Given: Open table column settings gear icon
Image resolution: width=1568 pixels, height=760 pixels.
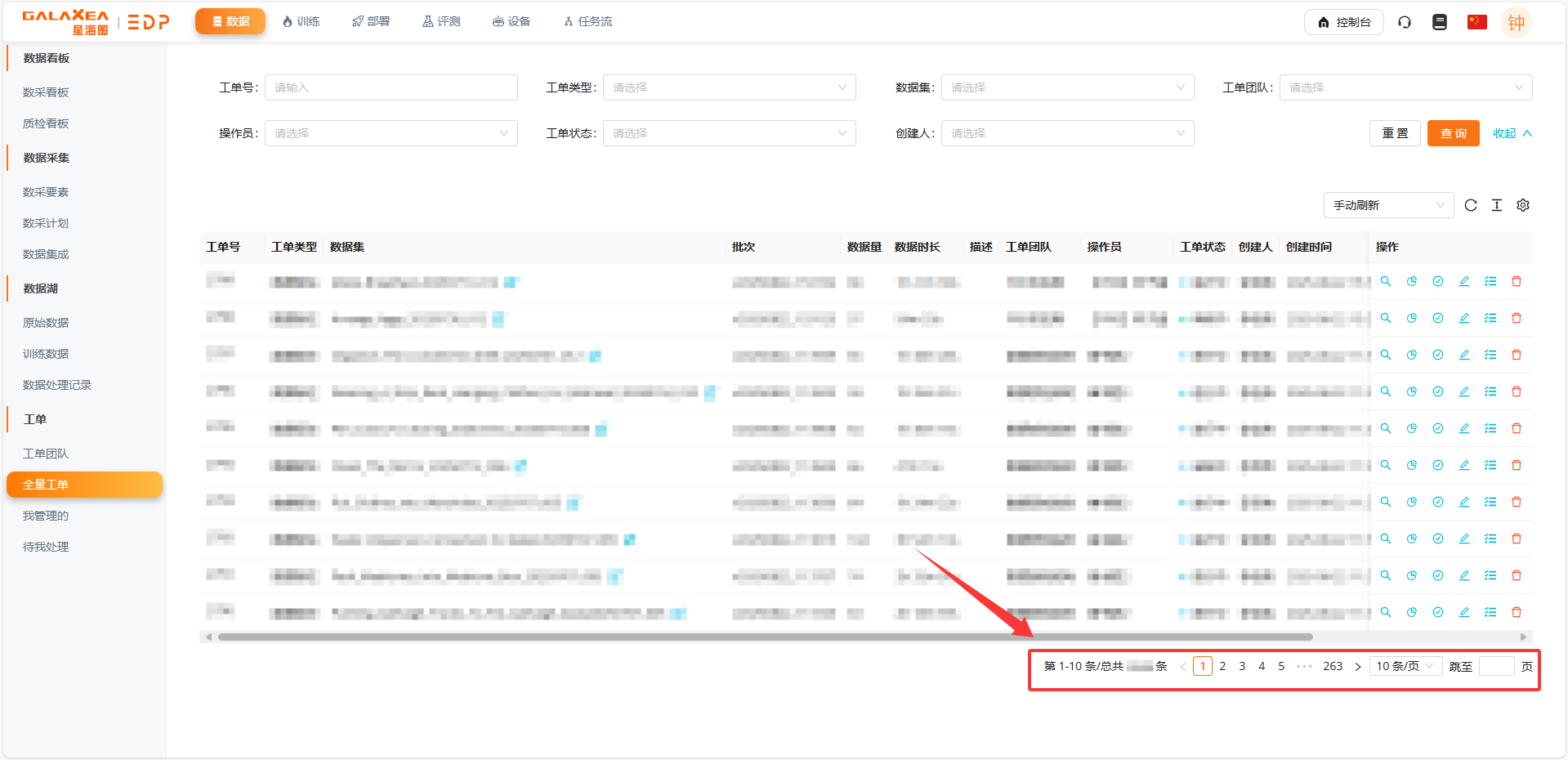Looking at the screenshot, I should 1523,205.
